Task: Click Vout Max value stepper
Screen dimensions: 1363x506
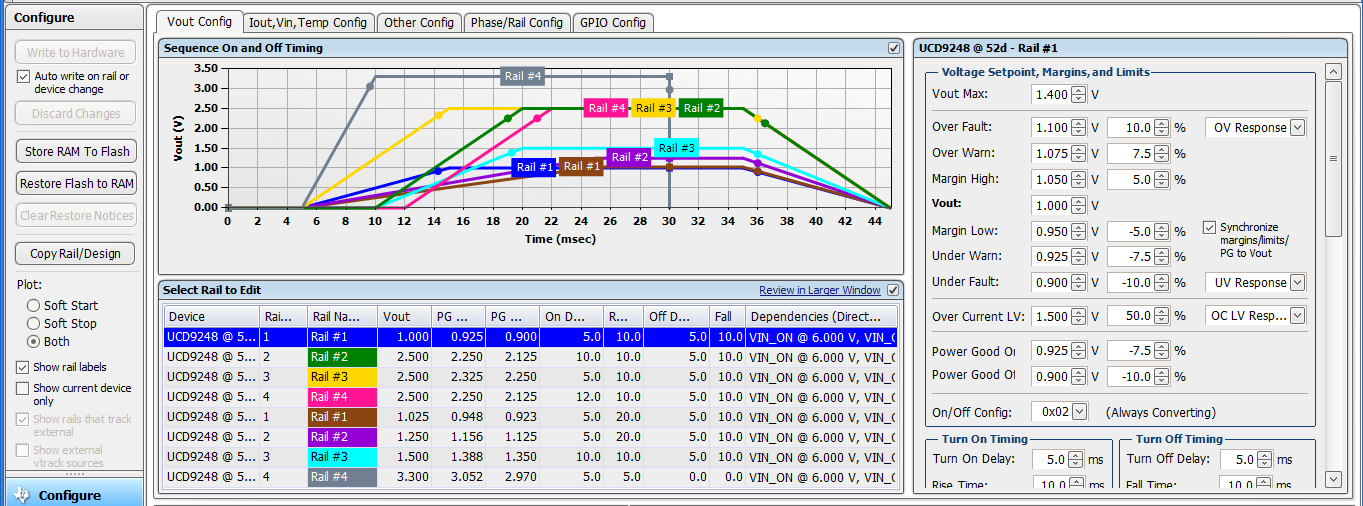Action: tap(1078, 95)
